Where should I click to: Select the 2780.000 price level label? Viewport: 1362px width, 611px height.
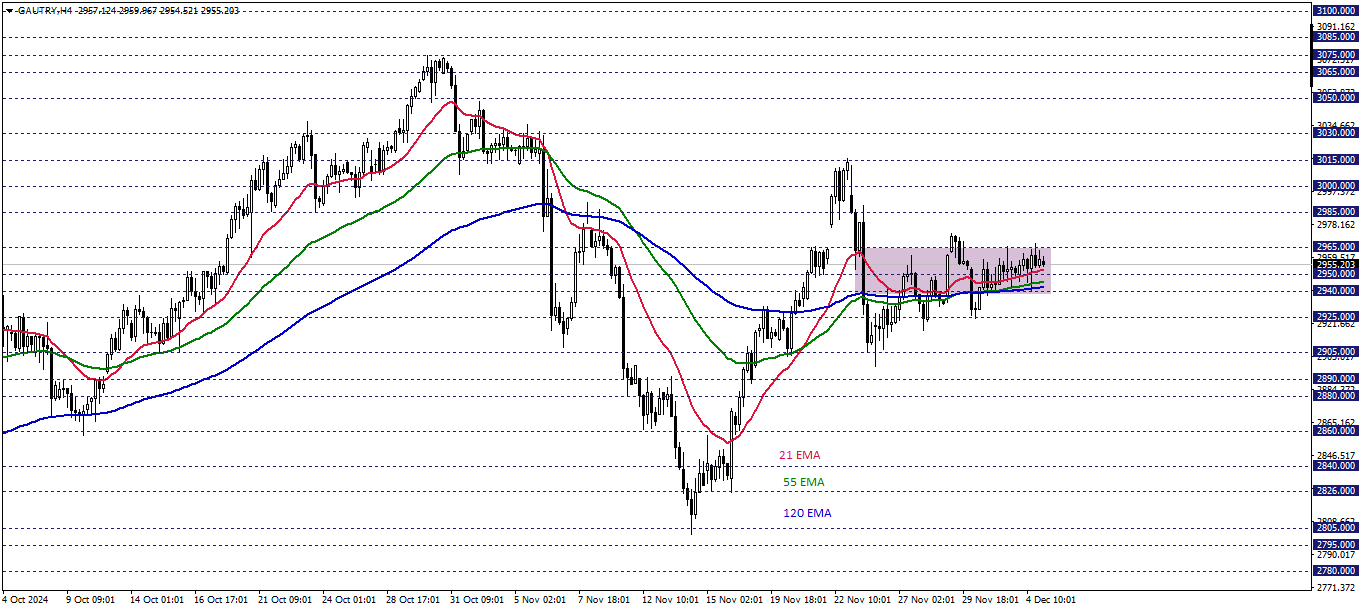coord(1335,571)
